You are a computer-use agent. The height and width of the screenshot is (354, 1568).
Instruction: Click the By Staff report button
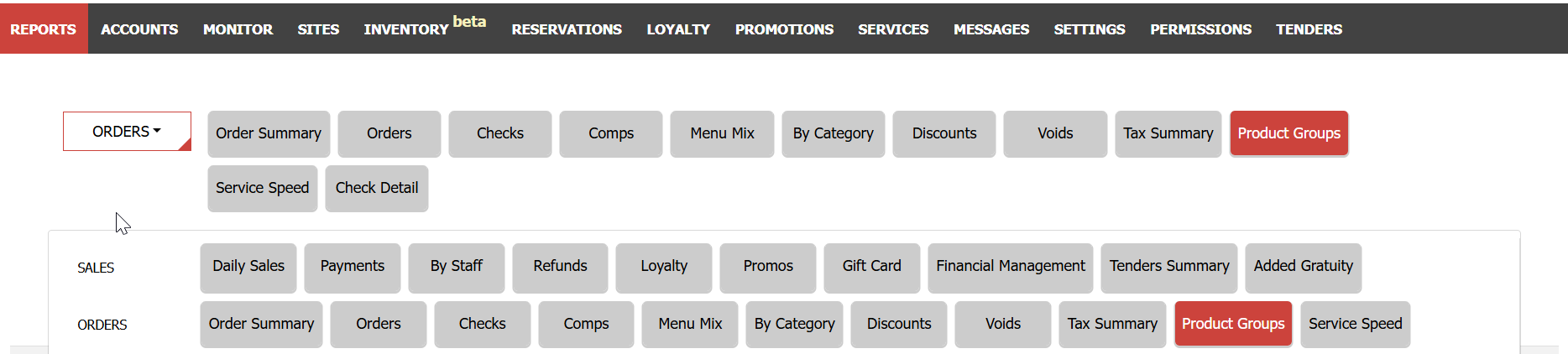point(457,267)
